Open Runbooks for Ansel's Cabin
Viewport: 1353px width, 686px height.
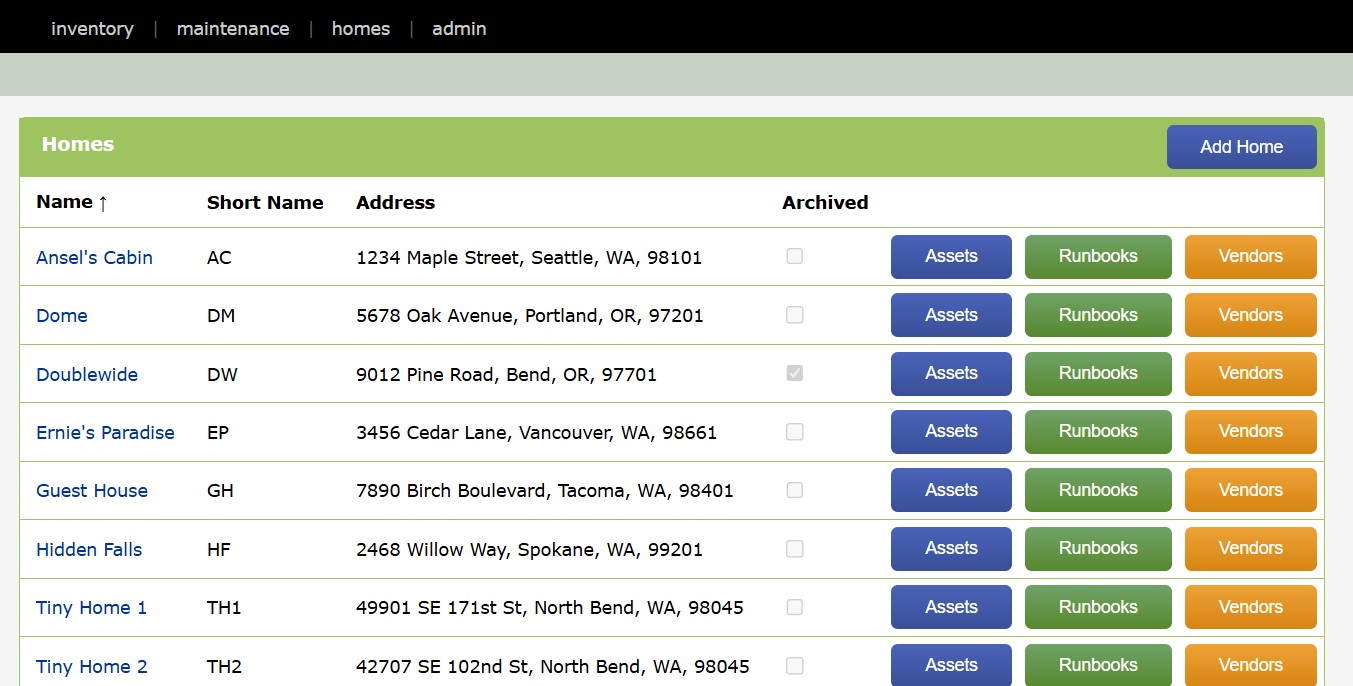tap(1098, 256)
